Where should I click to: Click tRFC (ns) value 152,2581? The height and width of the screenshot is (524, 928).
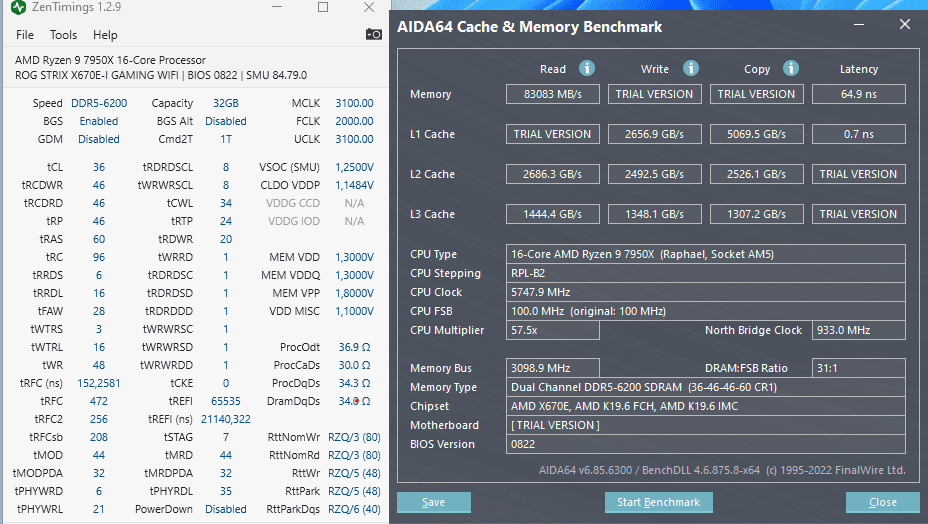tap(99, 383)
